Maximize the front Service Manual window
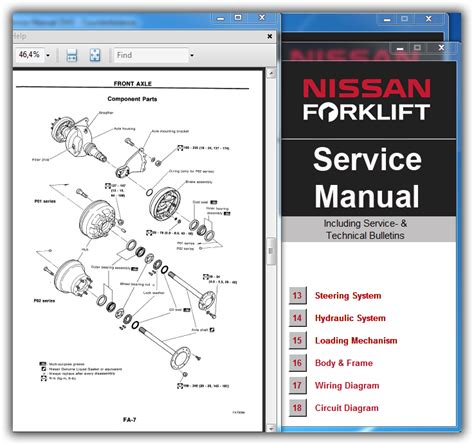Image resolution: width=474 pixels, height=445 pixels. click(417, 48)
